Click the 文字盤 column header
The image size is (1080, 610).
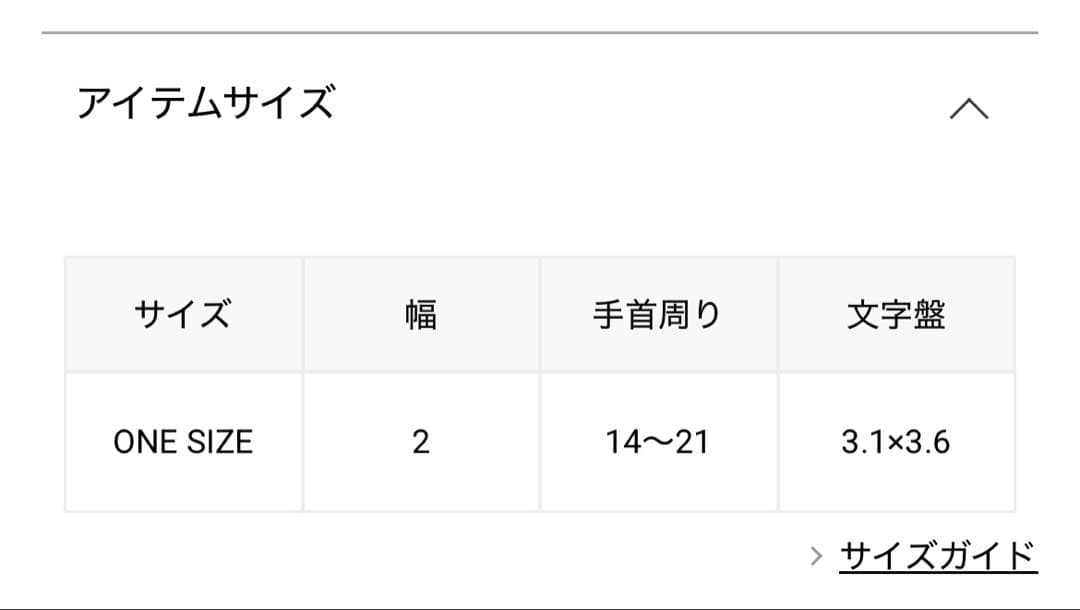pyautogui.click(x=896, y=315)
